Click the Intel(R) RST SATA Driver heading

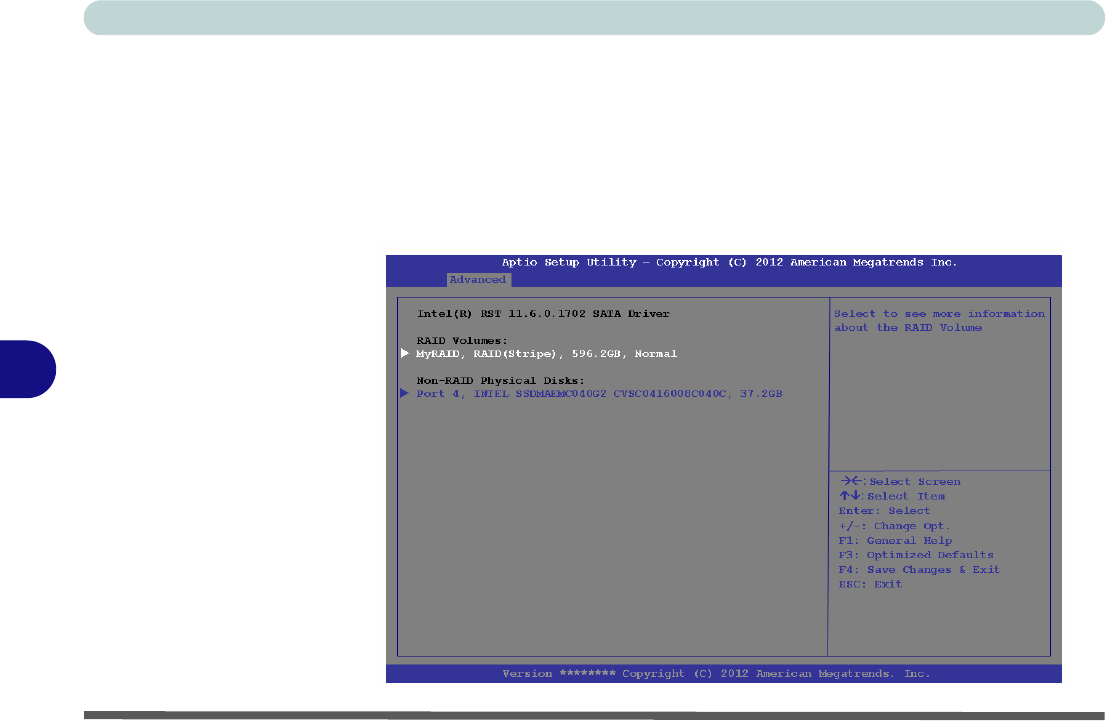tap(543, 314)
